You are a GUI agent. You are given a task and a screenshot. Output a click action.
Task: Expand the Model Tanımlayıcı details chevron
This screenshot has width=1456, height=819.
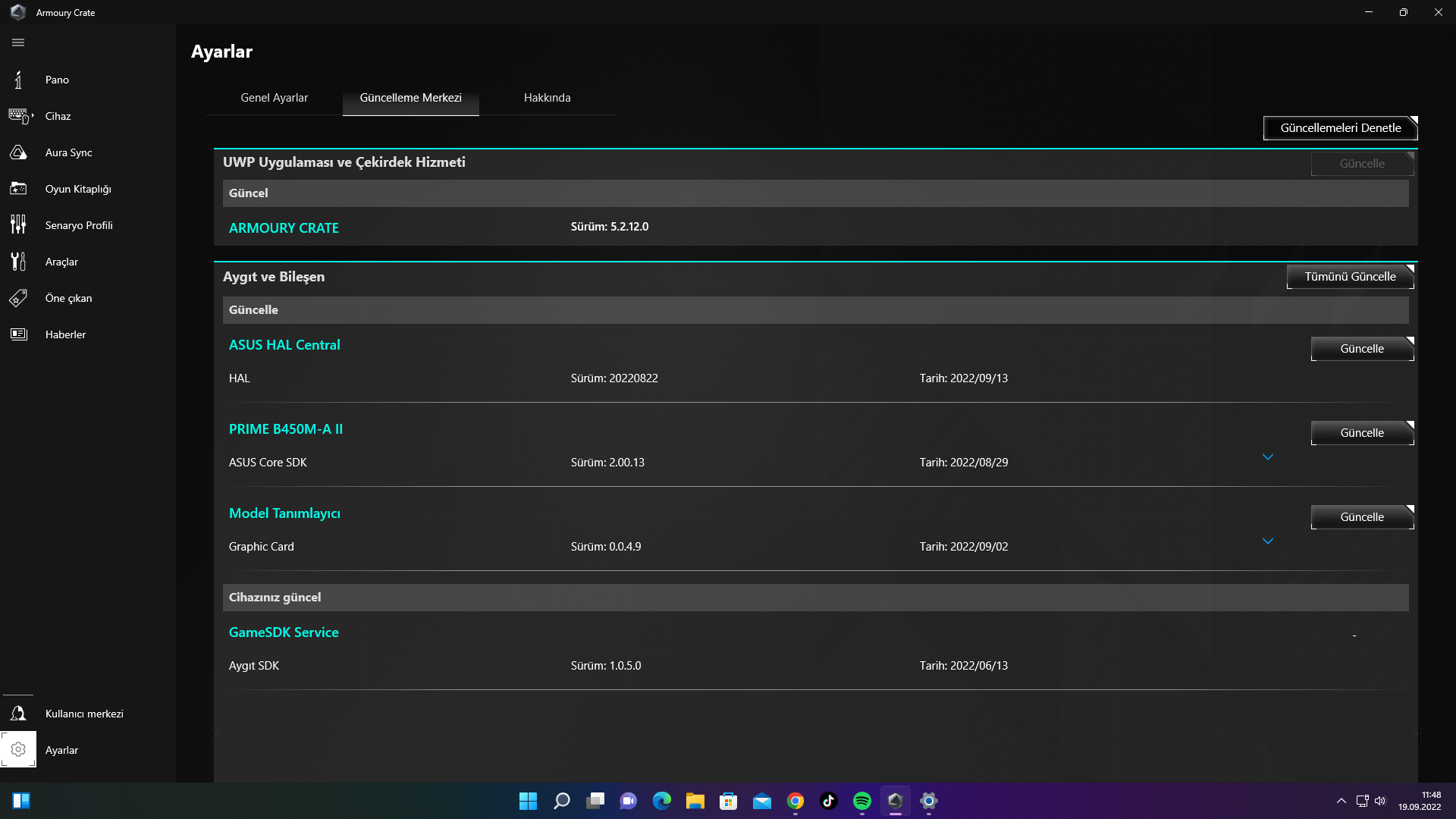1267,541
